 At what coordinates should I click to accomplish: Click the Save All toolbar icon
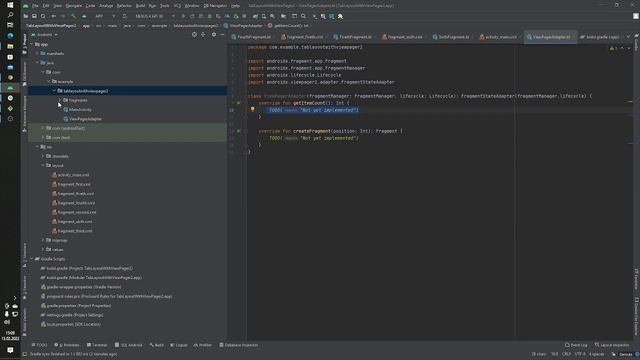[x=34, y=16]
